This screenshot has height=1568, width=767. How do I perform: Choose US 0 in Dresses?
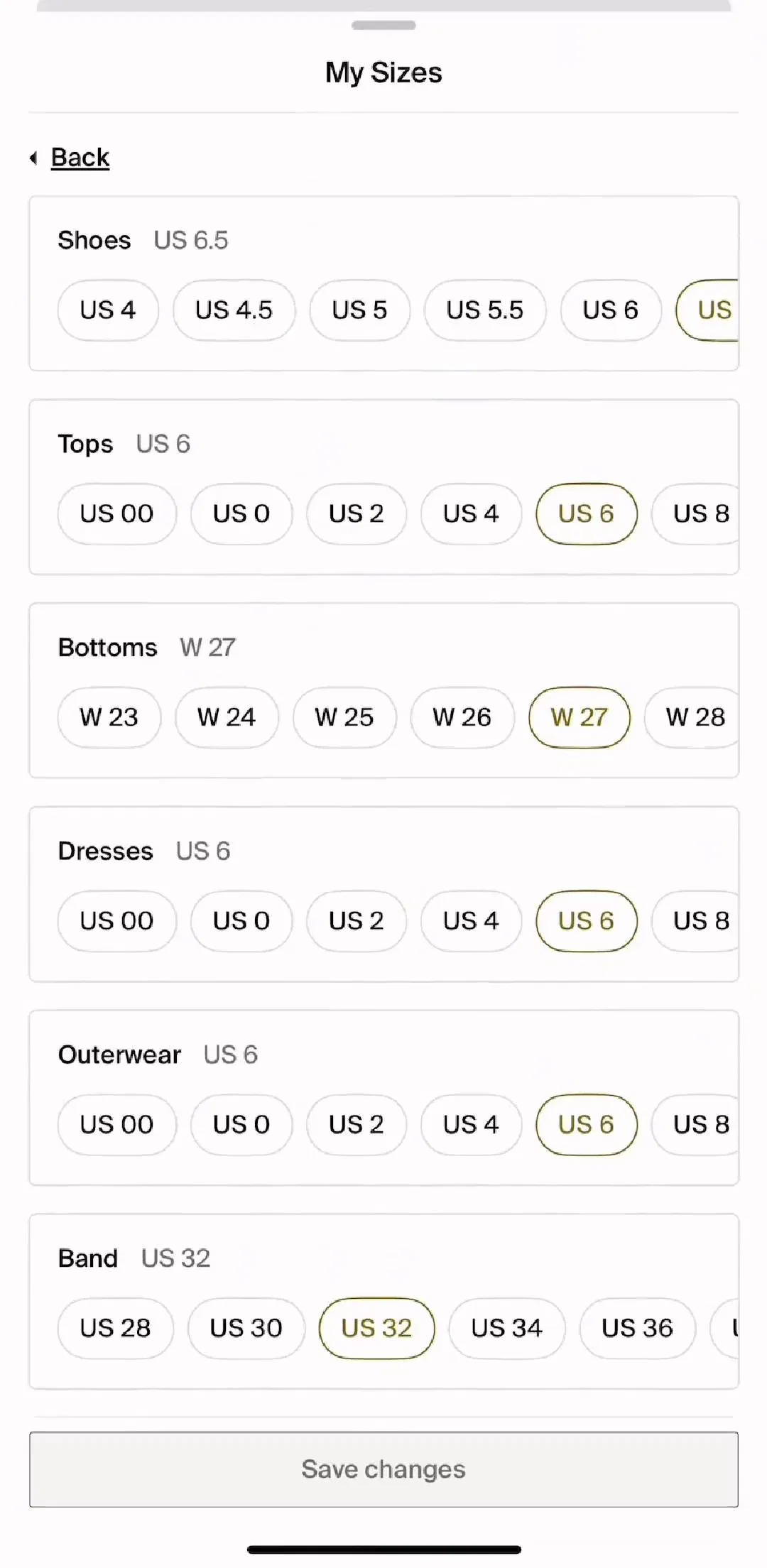241,921
